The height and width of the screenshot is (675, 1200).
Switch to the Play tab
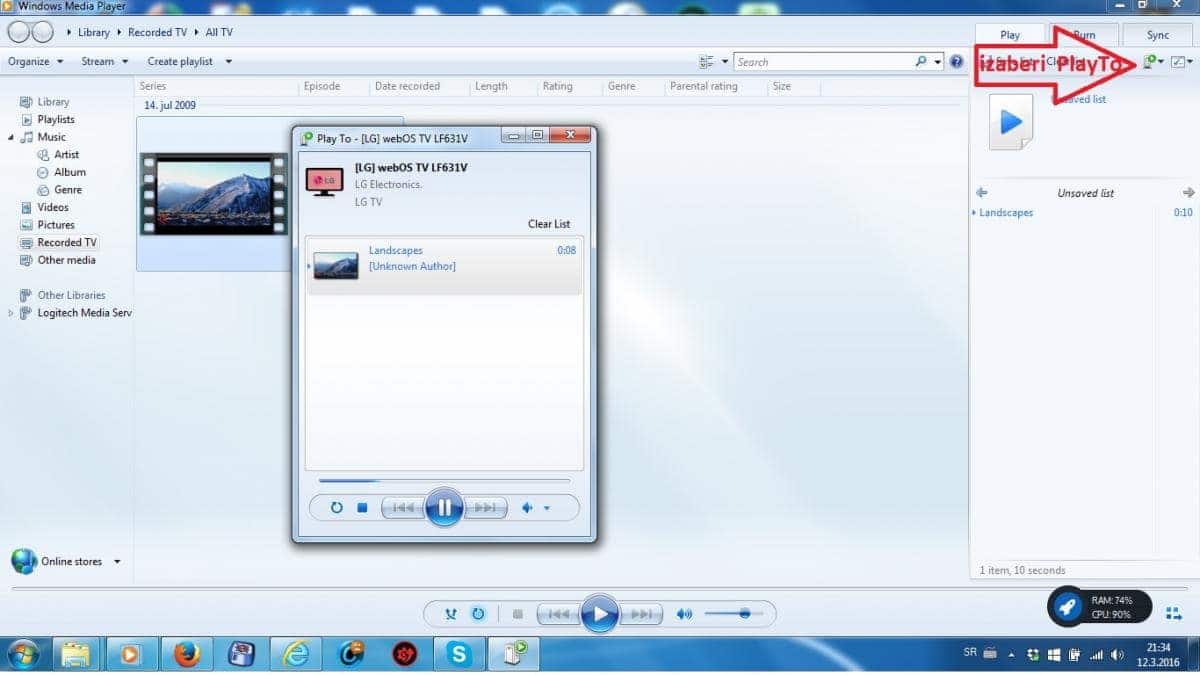tap(1010, 35)
